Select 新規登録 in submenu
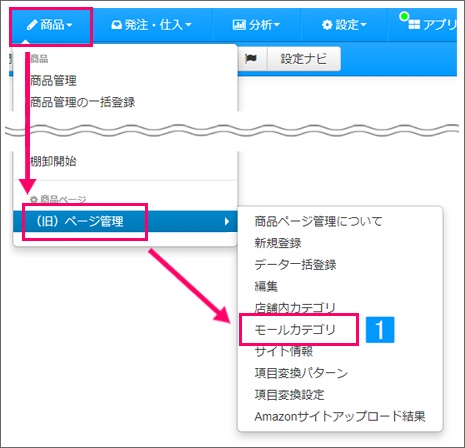The width and height of the screenshot is (465, 448). point(278,243)
